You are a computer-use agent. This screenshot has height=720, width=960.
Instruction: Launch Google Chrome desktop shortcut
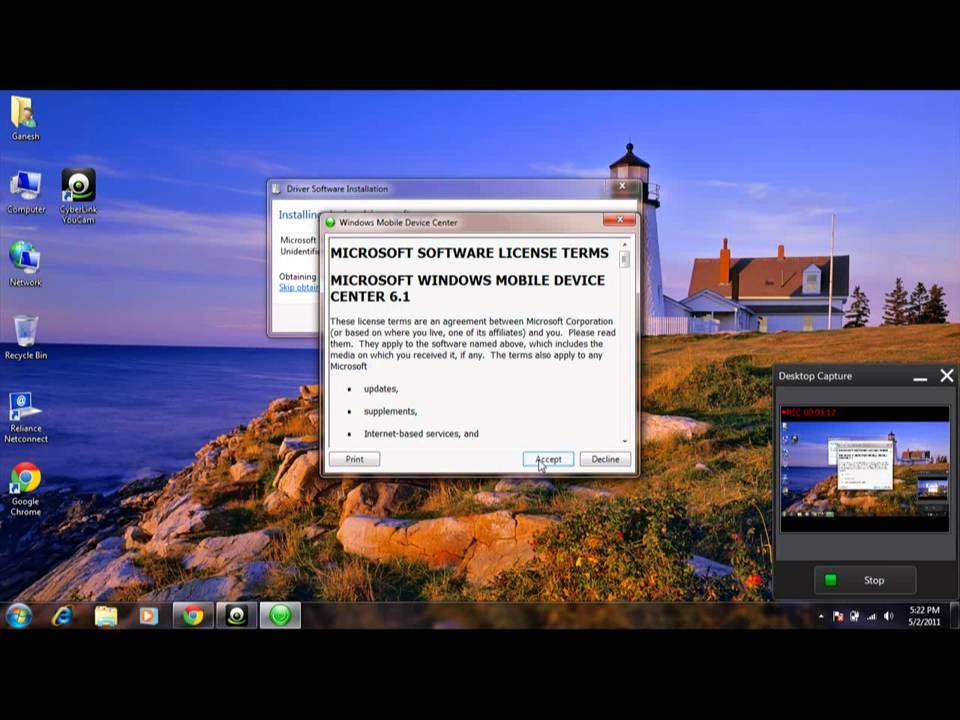(25, 490)
